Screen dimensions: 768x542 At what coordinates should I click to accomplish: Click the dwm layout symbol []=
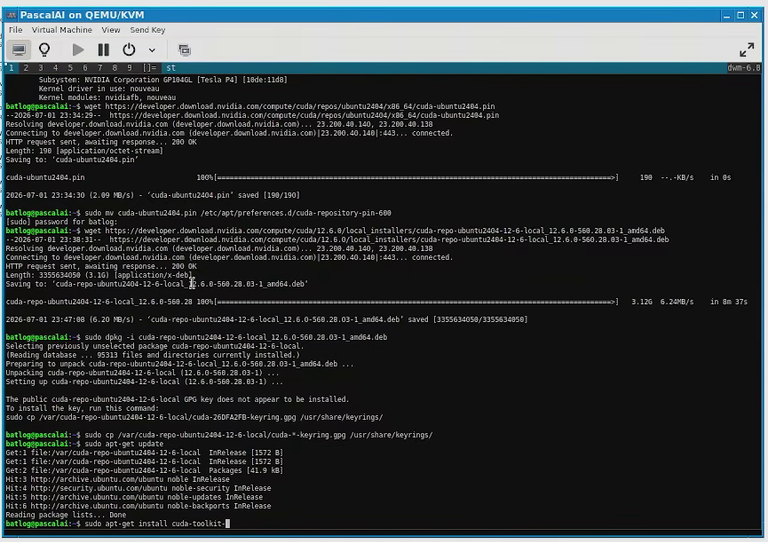[149, 68]
